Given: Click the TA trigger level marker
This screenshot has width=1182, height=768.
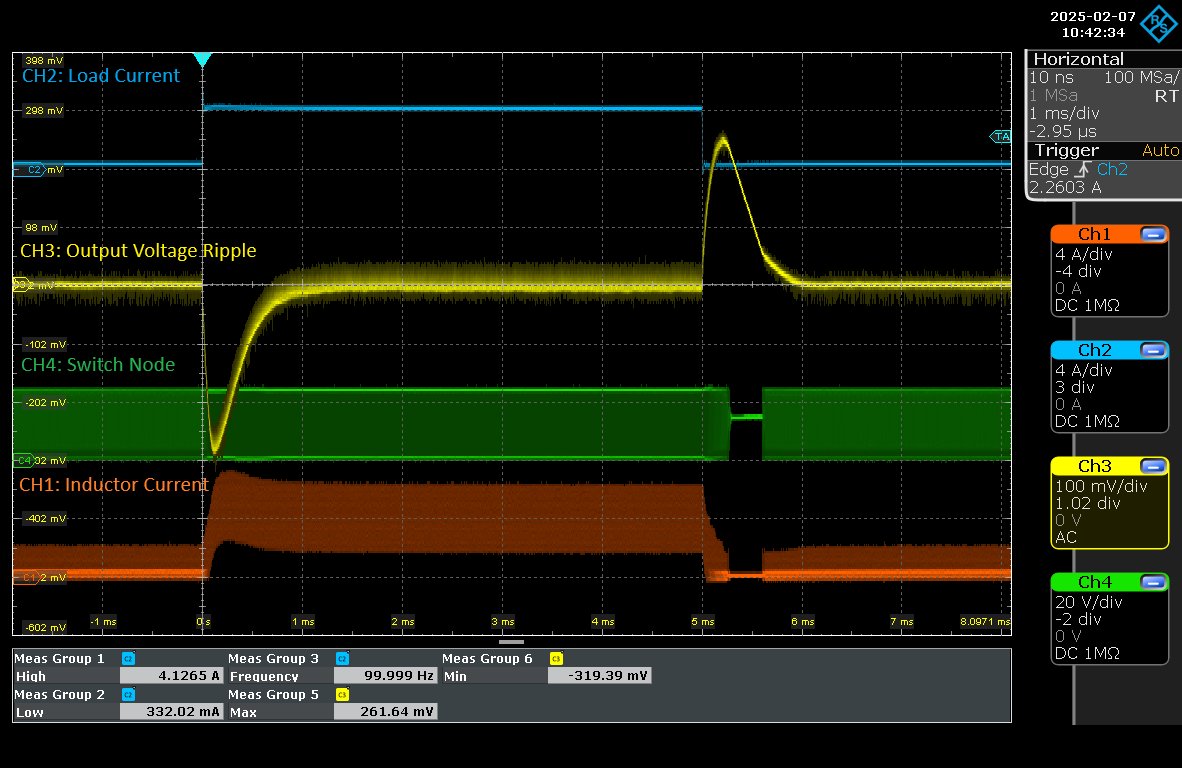Looking at the screenshot, I should pos(1000,136).
